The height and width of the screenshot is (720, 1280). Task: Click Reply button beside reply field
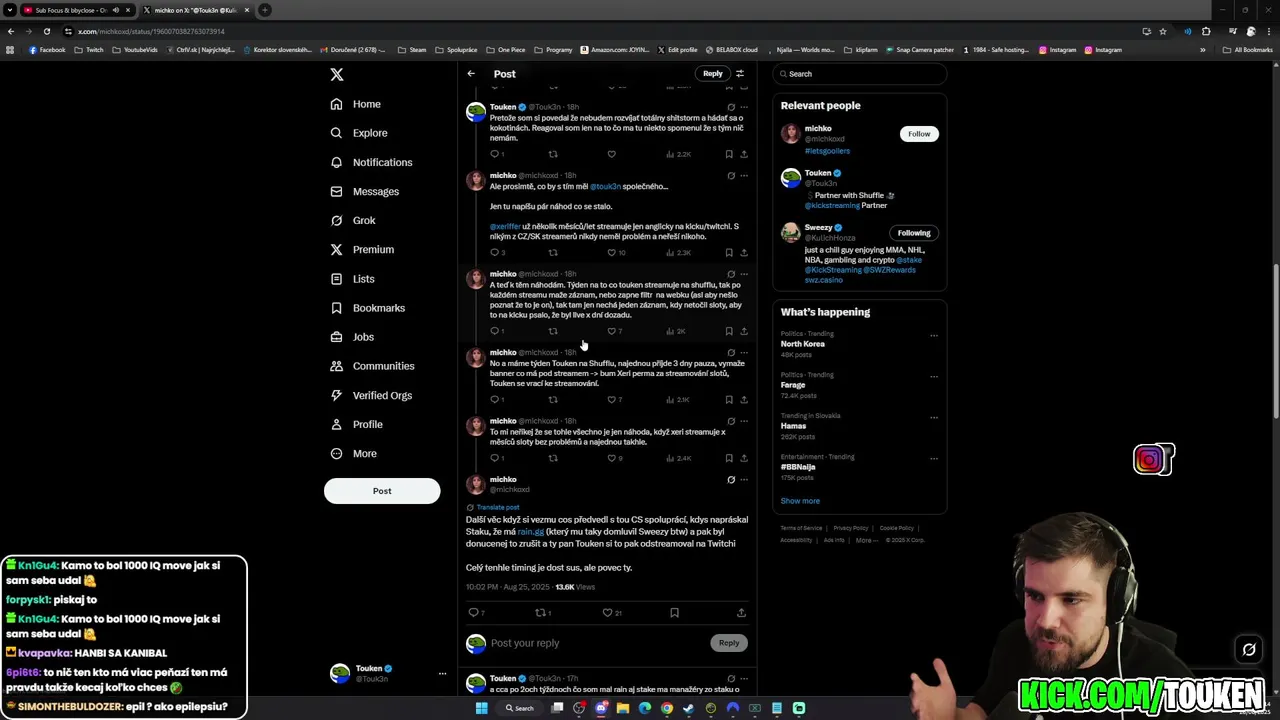tap(729, 643)
